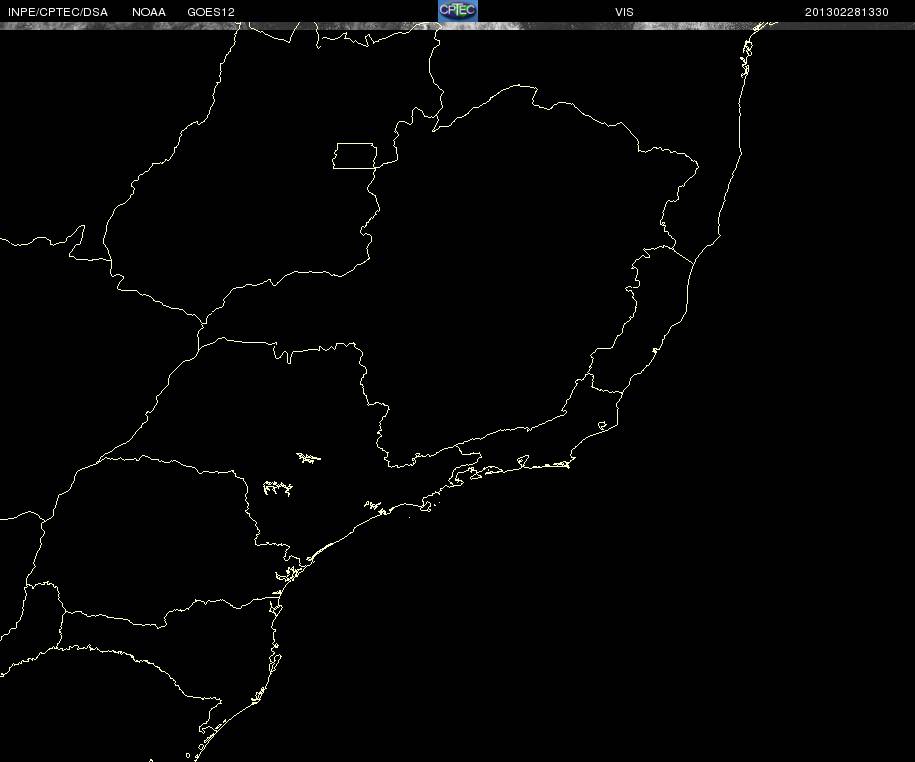
Task: Select the 201302281330 timestamp text
Action: point(846,12)
